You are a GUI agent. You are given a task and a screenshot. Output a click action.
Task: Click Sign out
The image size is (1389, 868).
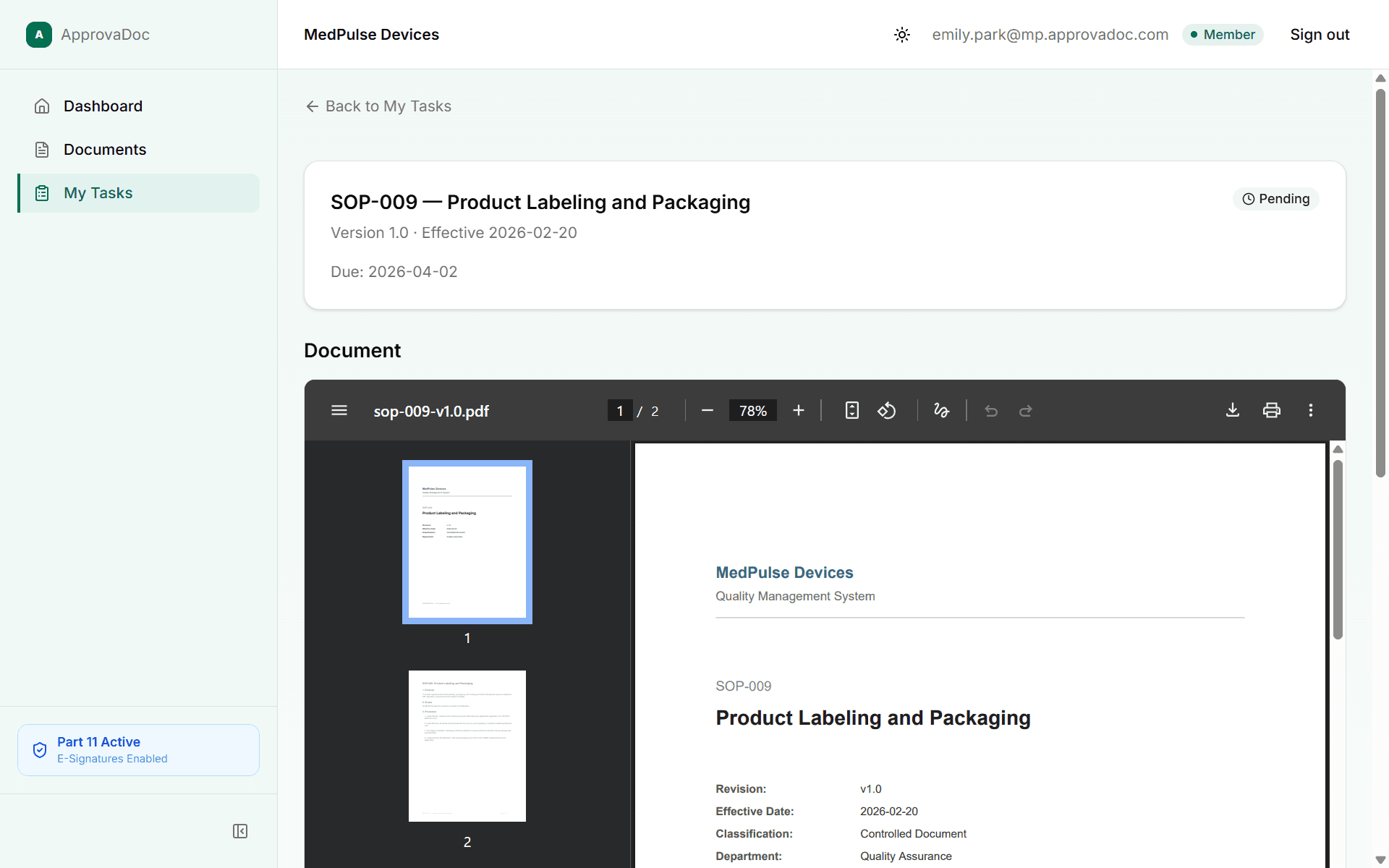pos(1320,35)
